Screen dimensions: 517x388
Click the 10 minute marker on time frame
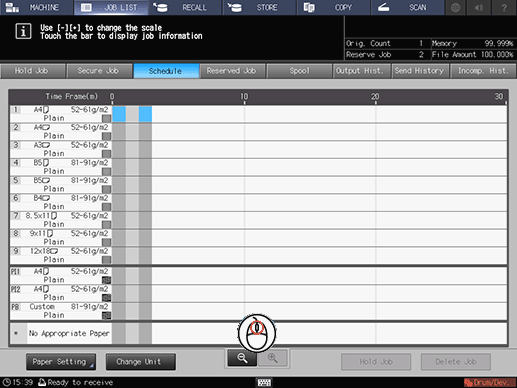click(244, 97)
